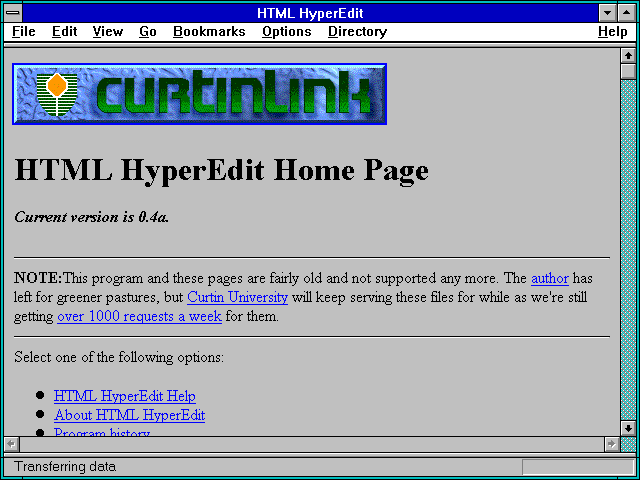Open the Help menu

coord(613,32)
